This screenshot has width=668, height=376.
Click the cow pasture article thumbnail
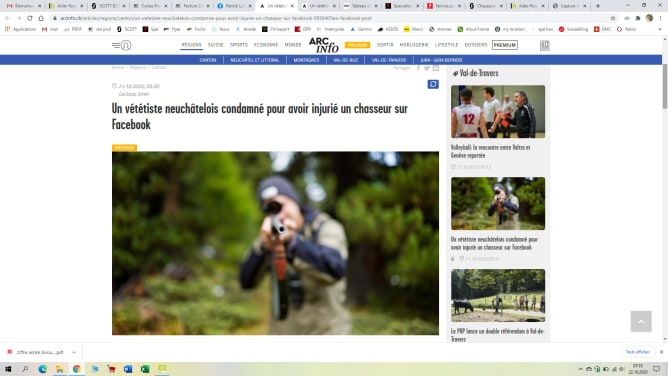tap(498, 296)
